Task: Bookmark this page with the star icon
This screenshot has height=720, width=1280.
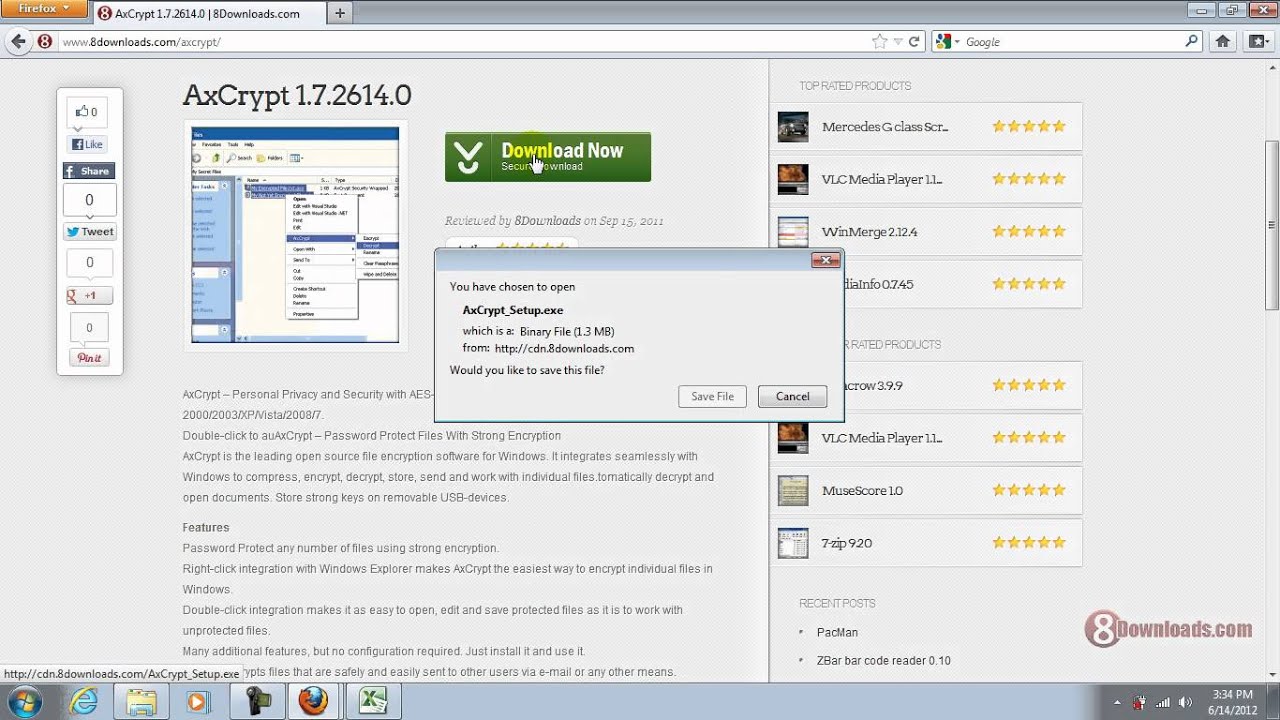Action: point(879,42)
